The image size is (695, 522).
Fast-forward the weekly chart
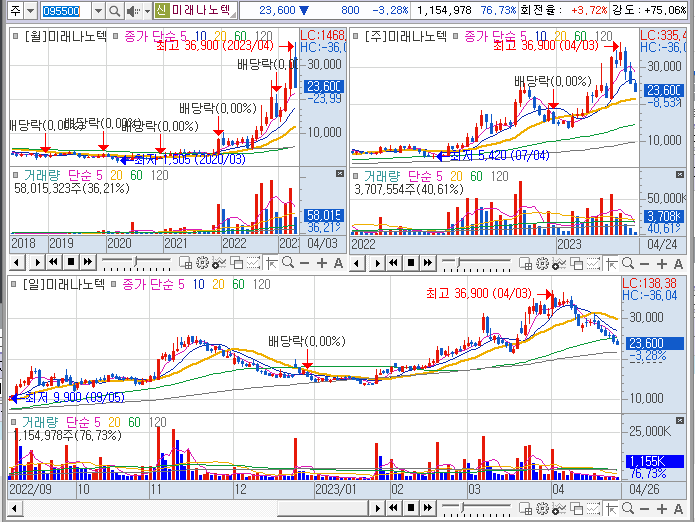pos(428,263)
